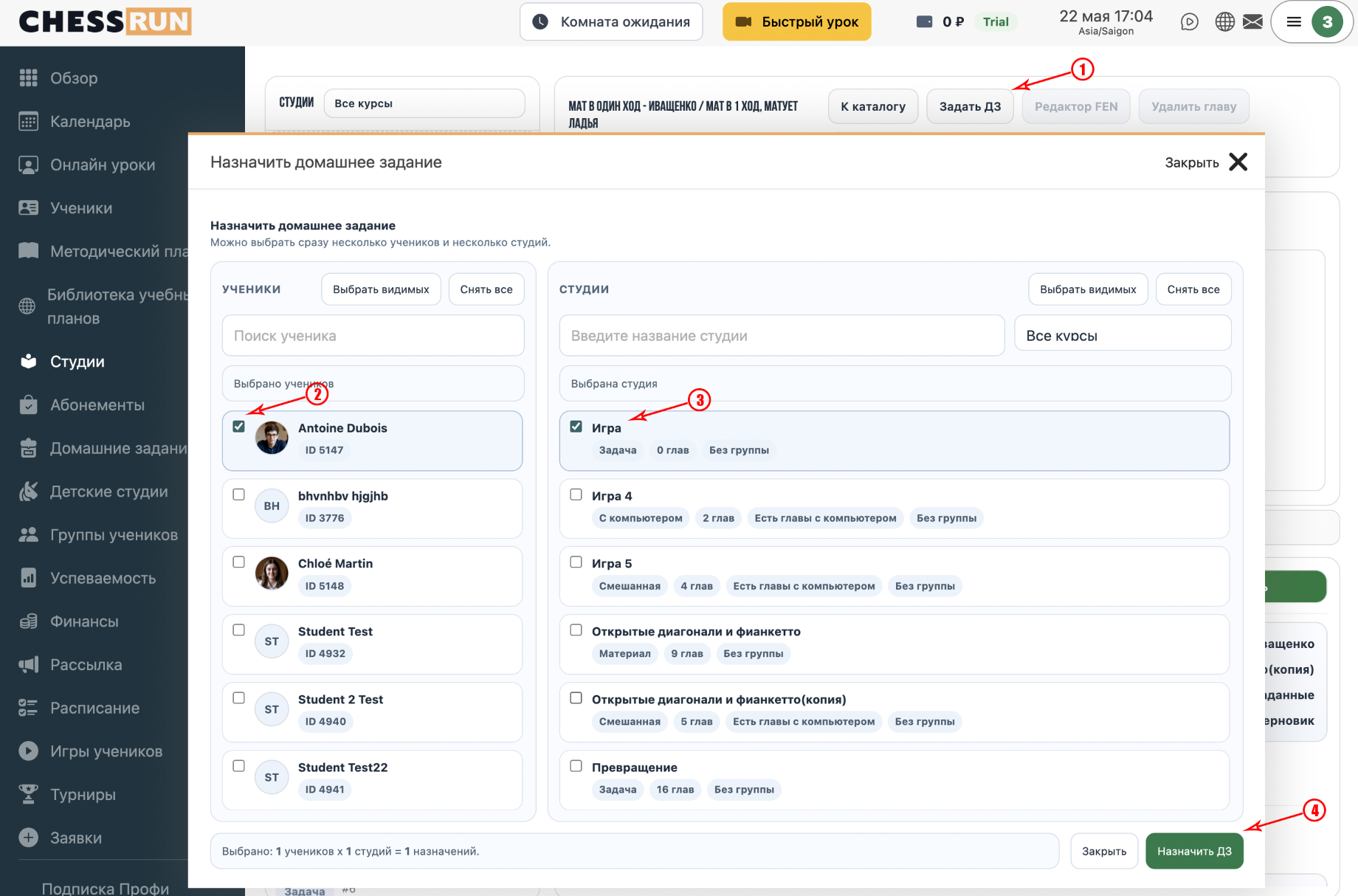Close the homework dialog with X
Viewport: 1358px width, 896px height.
coord(1238,162)
